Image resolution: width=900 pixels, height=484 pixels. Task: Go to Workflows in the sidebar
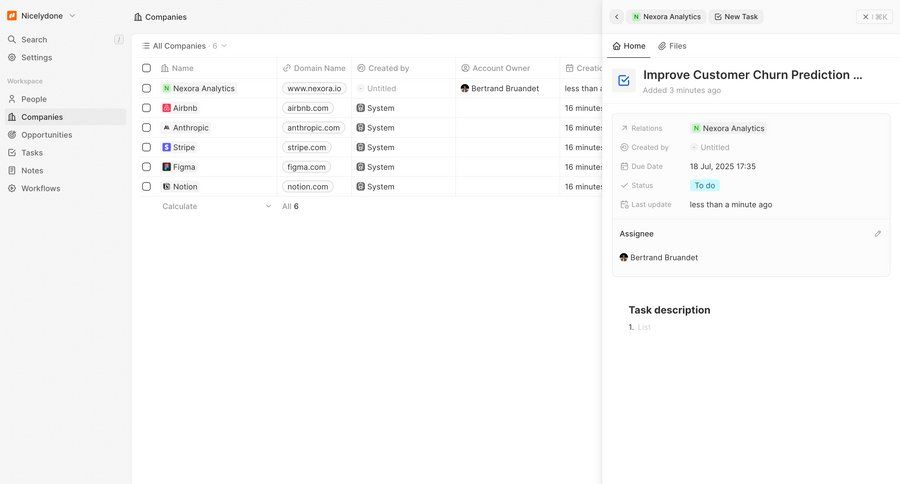point(41,188)
